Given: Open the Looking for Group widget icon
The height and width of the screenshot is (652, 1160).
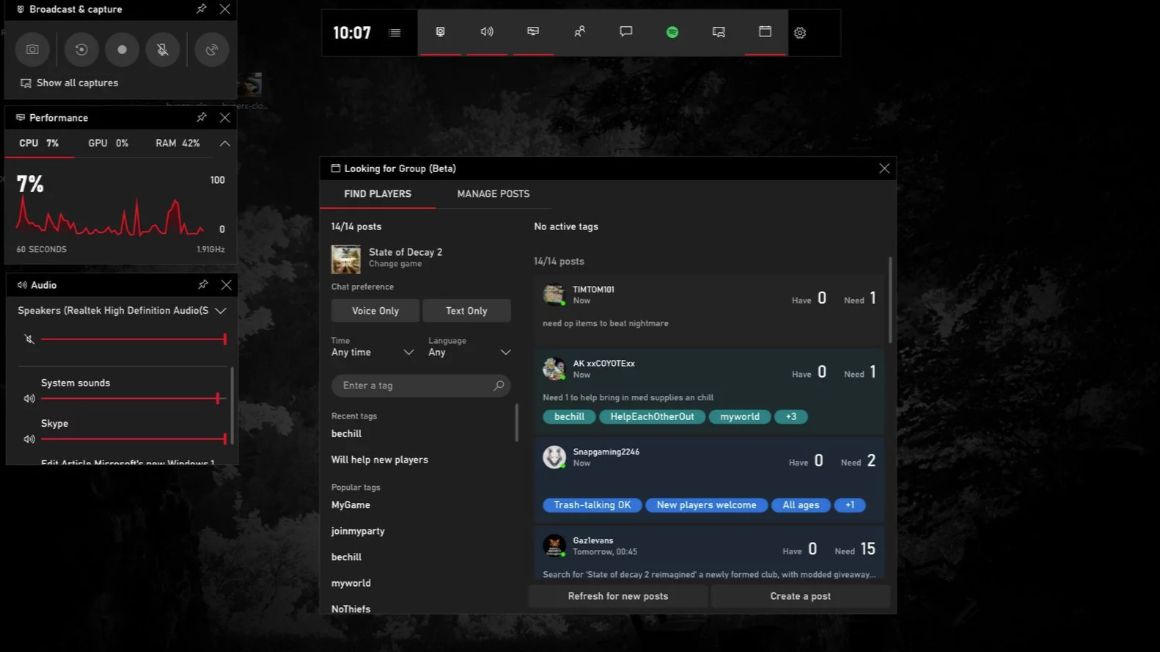Looking at the screenshot, I should coord(765,32).
